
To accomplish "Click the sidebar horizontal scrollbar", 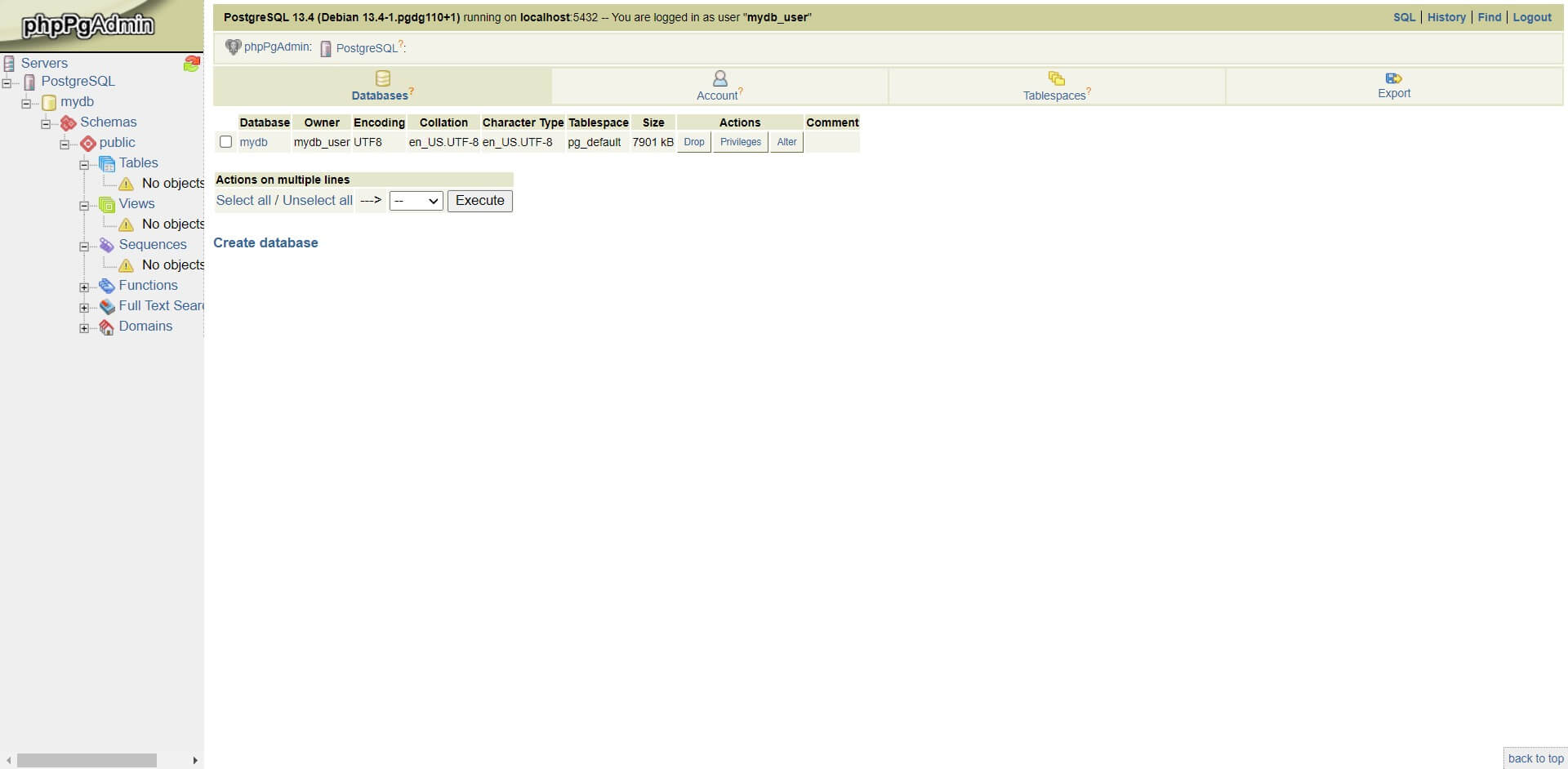I will click(x=87, y=760).
